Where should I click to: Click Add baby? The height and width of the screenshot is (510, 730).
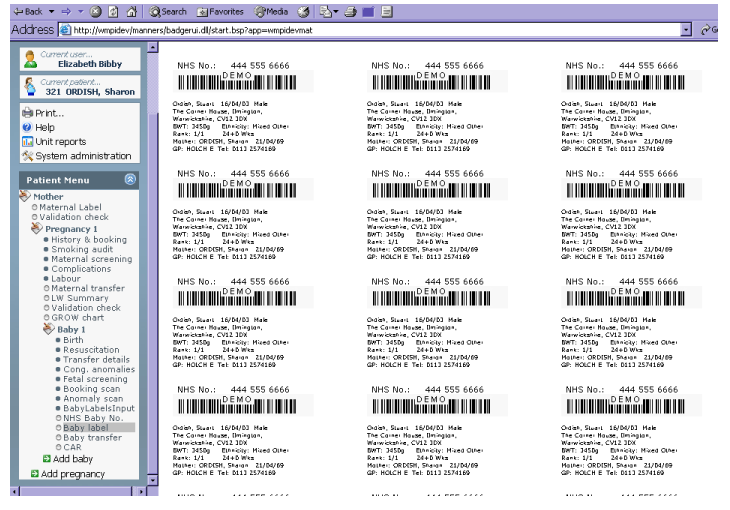[73, 459]
